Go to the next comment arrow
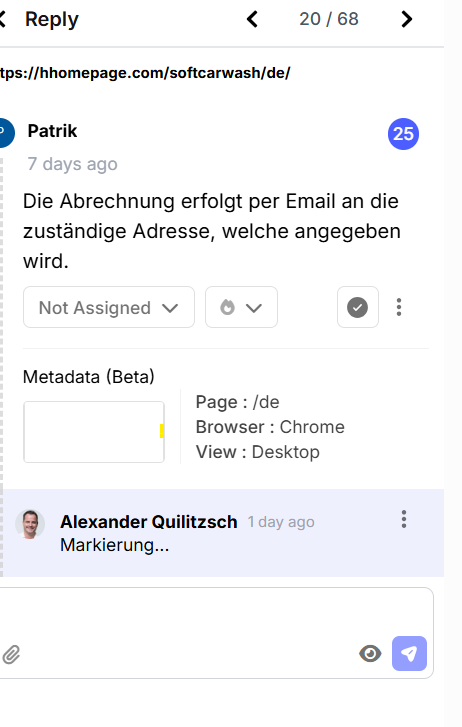462x727 pixels. (406, 19)
